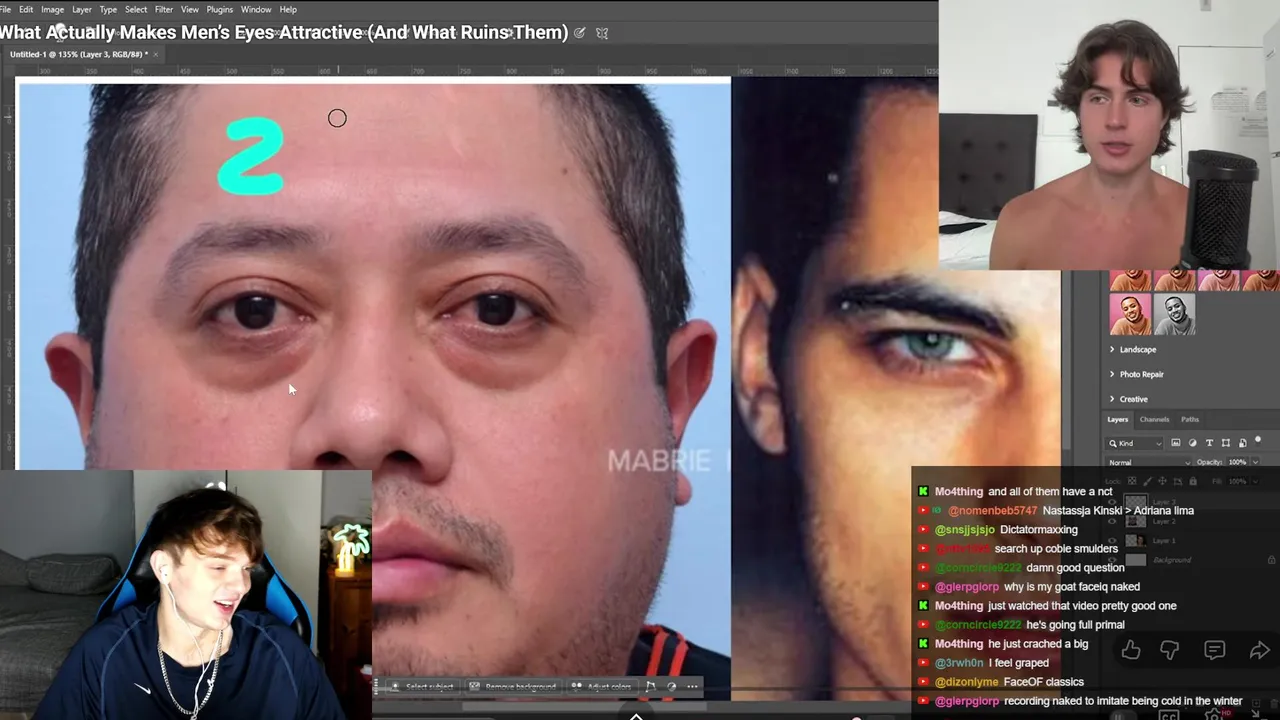Close the Untitled-1 document tab
The image size is (1280, 720).
coord(156,54)
